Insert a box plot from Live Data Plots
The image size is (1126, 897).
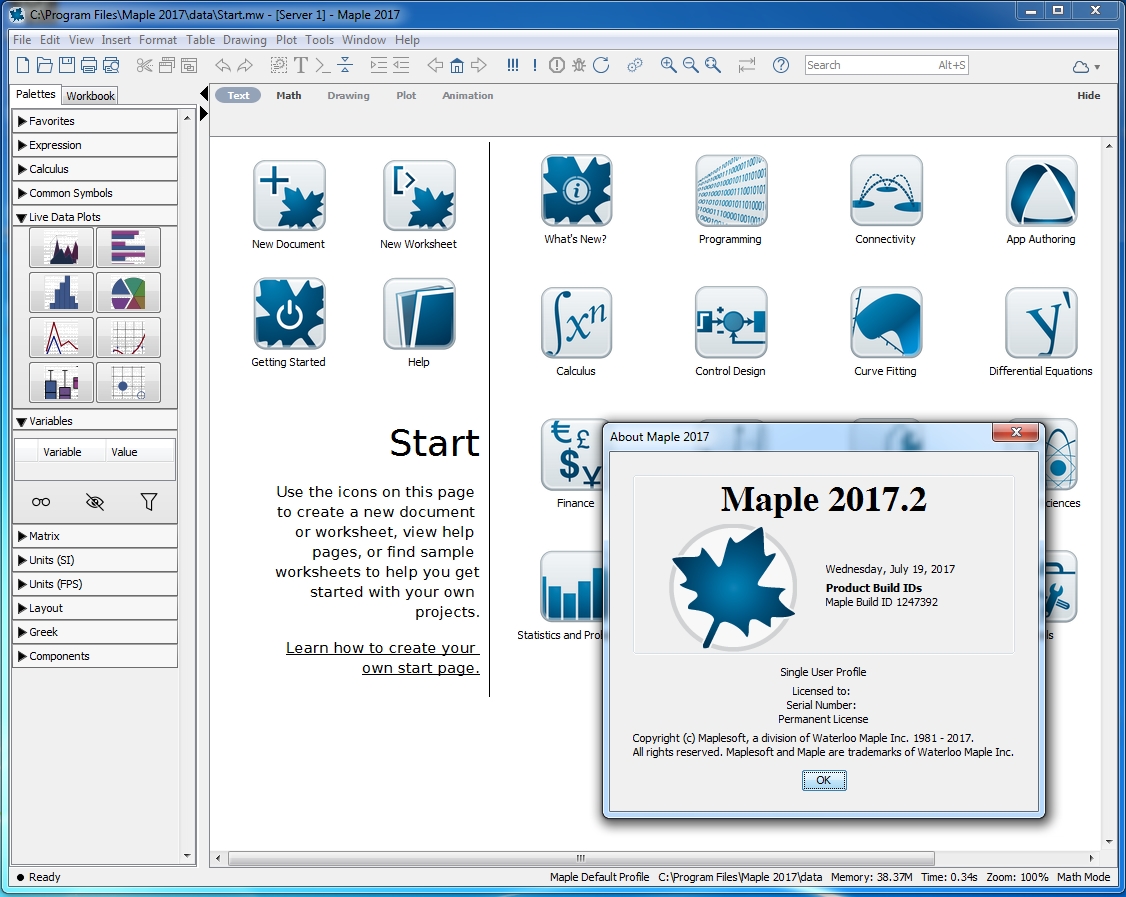[62, 383]
